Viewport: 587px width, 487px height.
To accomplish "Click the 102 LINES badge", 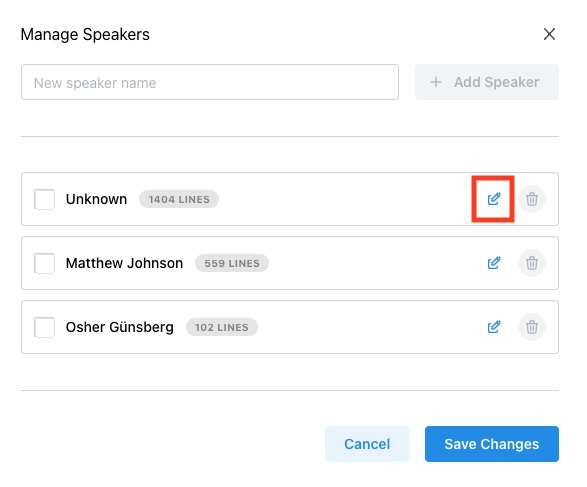I will point(222,327).
